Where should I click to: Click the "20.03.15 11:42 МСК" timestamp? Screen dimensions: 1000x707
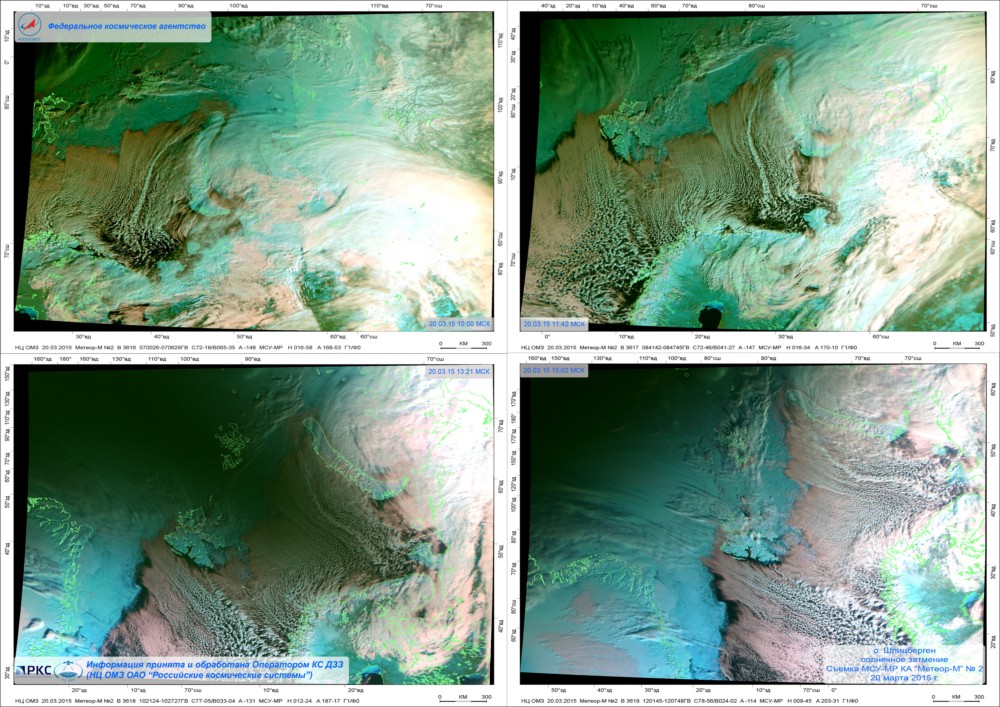pyautogui.click(x=554, y=324)
